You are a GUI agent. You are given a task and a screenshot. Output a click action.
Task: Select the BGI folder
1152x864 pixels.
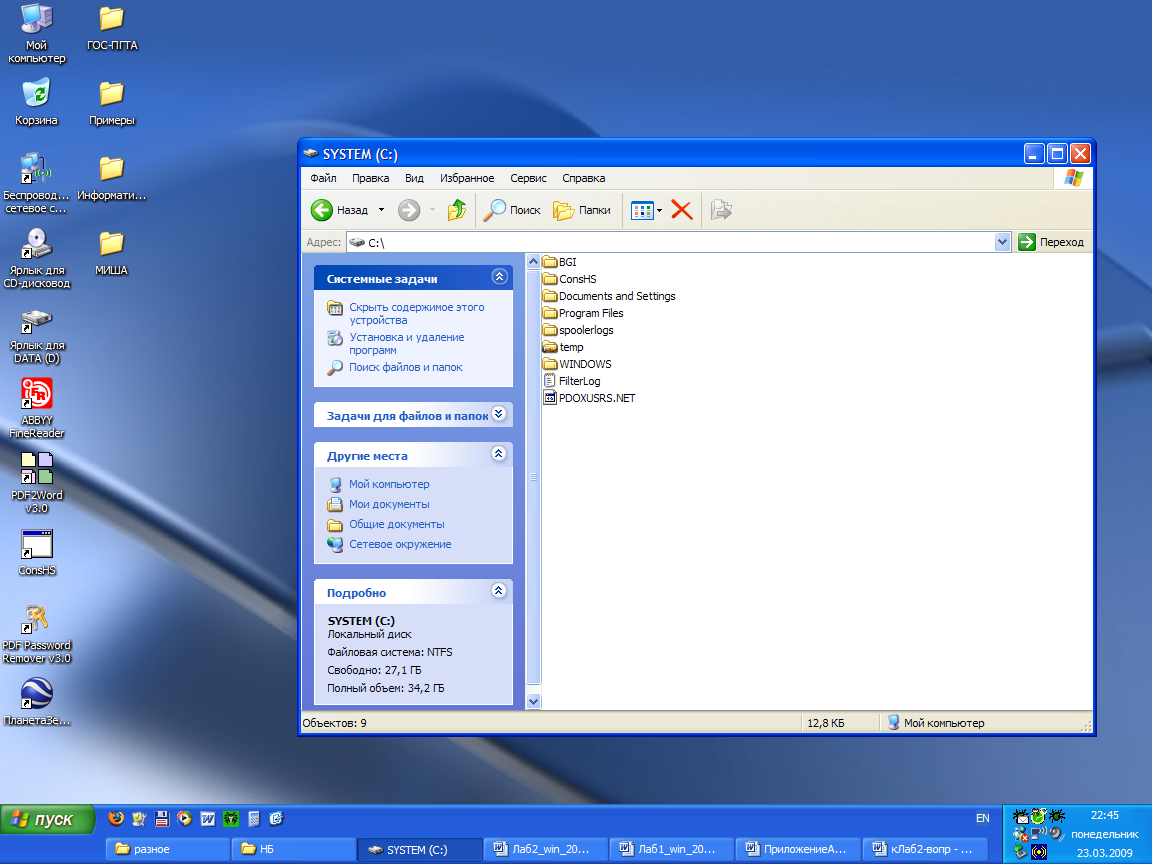coord(560,262)
